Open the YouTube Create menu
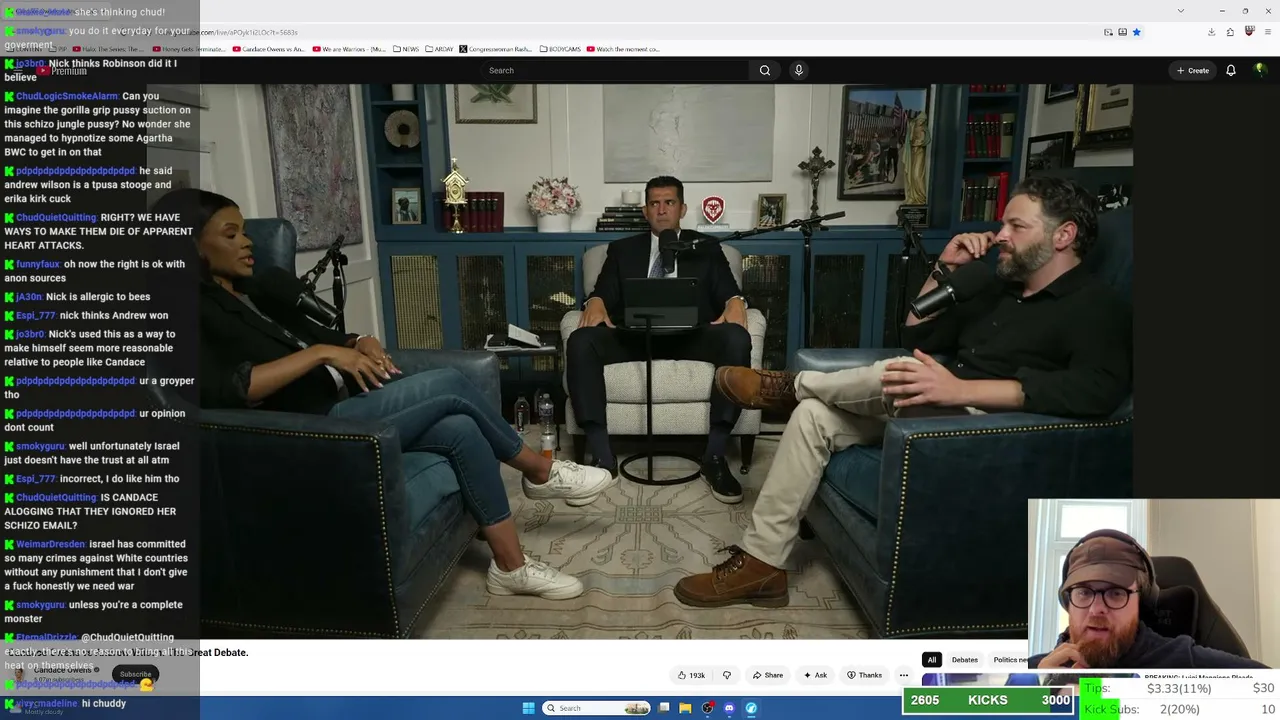Screen dimensions: 1280x720 [1193, 70]
